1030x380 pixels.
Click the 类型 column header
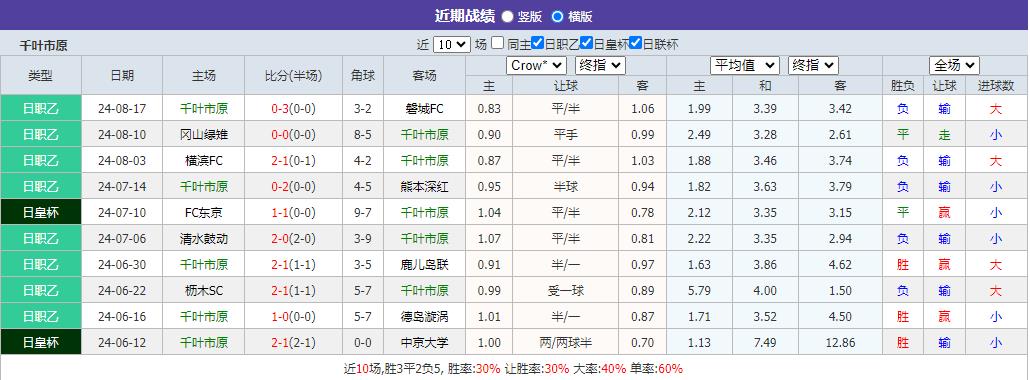pyautogui.click(x=41, y=76)
